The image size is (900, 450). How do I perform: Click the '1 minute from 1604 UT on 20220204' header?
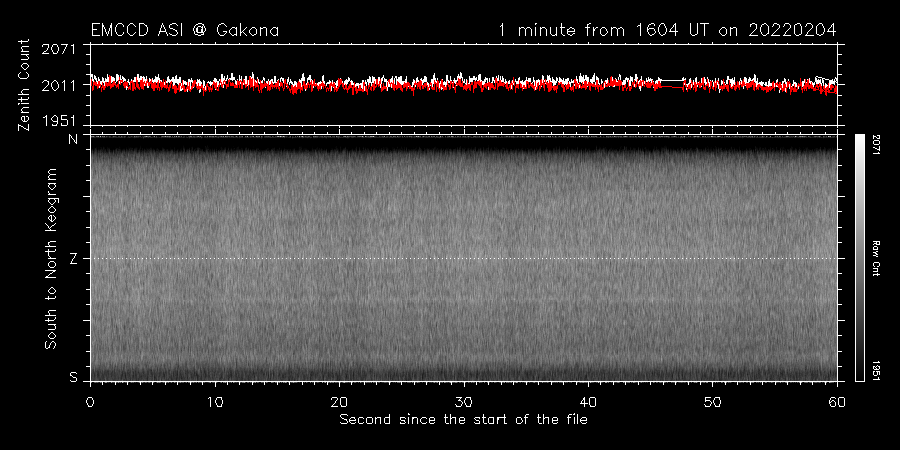click(x=667, y=30)
